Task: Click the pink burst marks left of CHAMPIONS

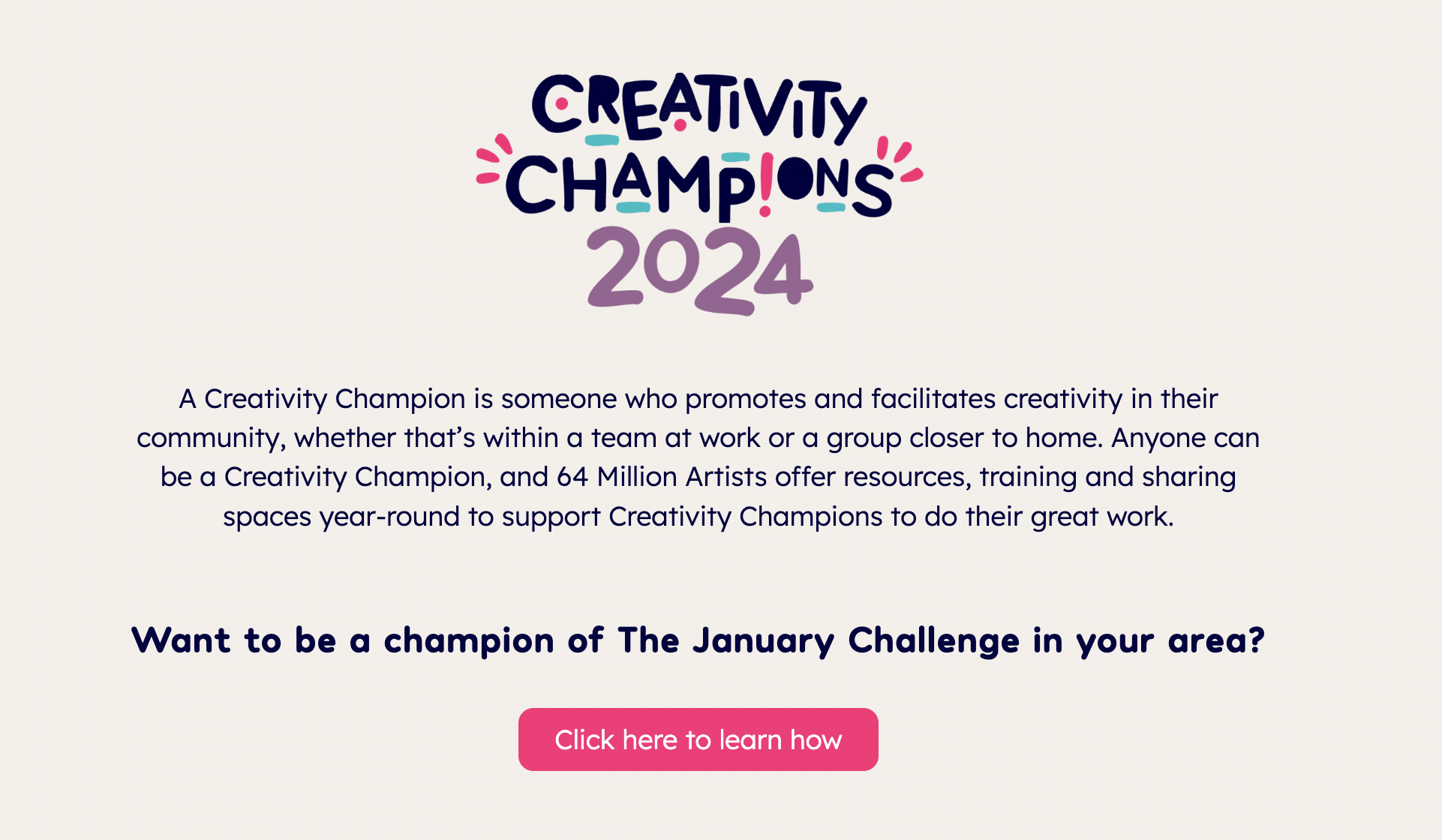Action: point(494,159)
